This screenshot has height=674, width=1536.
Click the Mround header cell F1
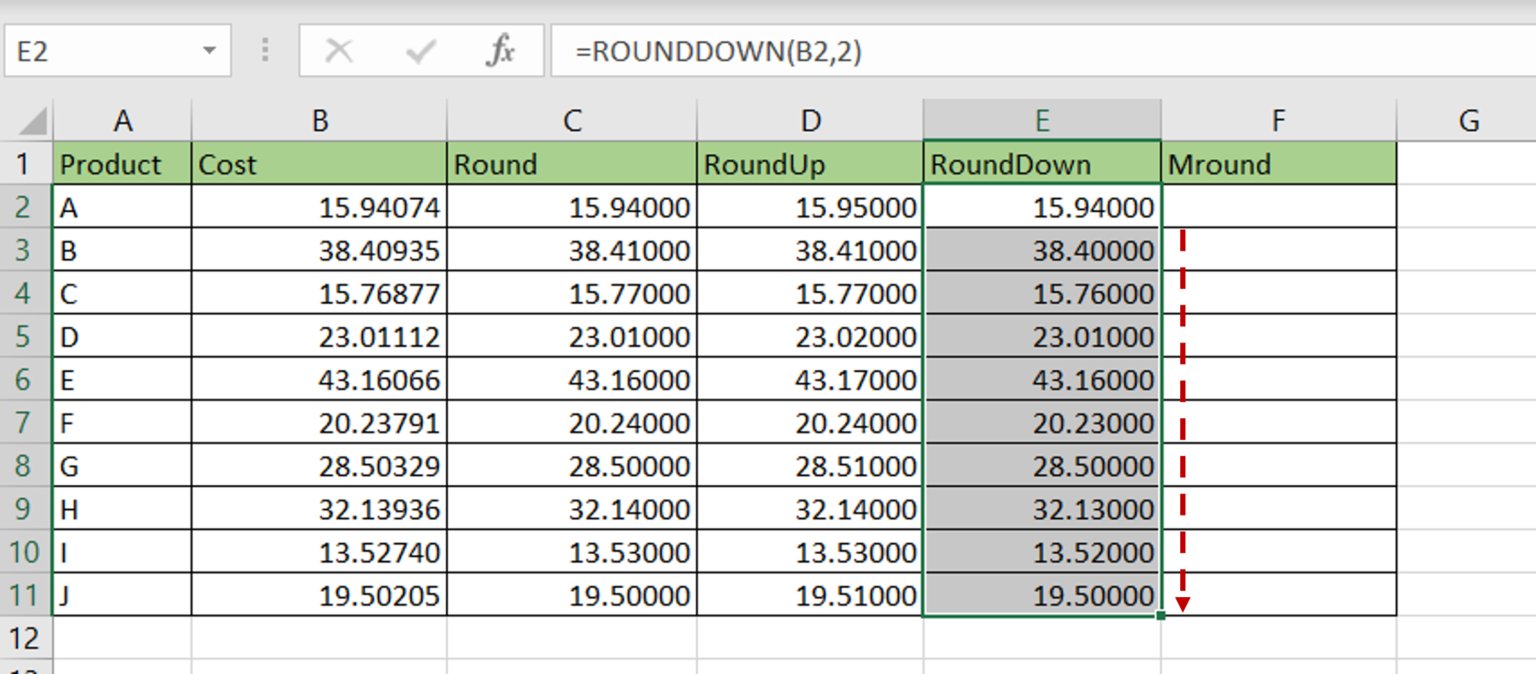(1278, 163)
